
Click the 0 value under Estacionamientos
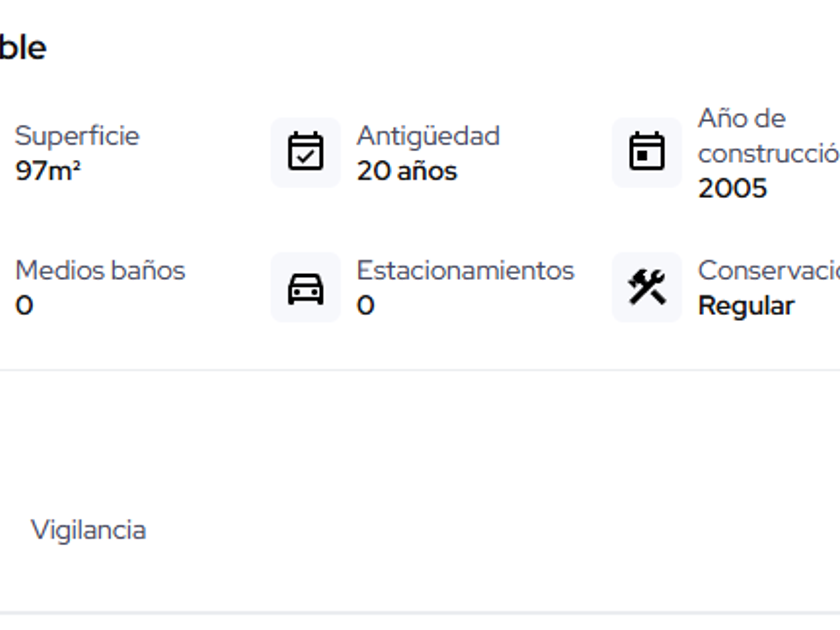pos(365,306)
